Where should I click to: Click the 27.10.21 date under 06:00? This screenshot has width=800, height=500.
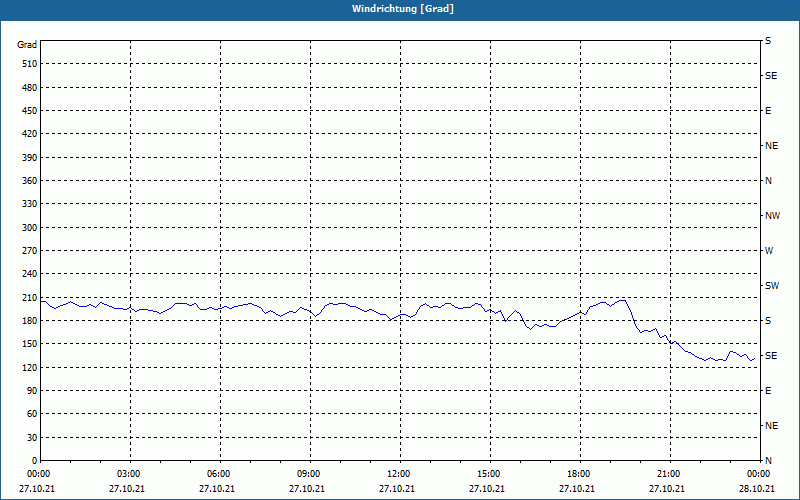(x=216, y=489)
